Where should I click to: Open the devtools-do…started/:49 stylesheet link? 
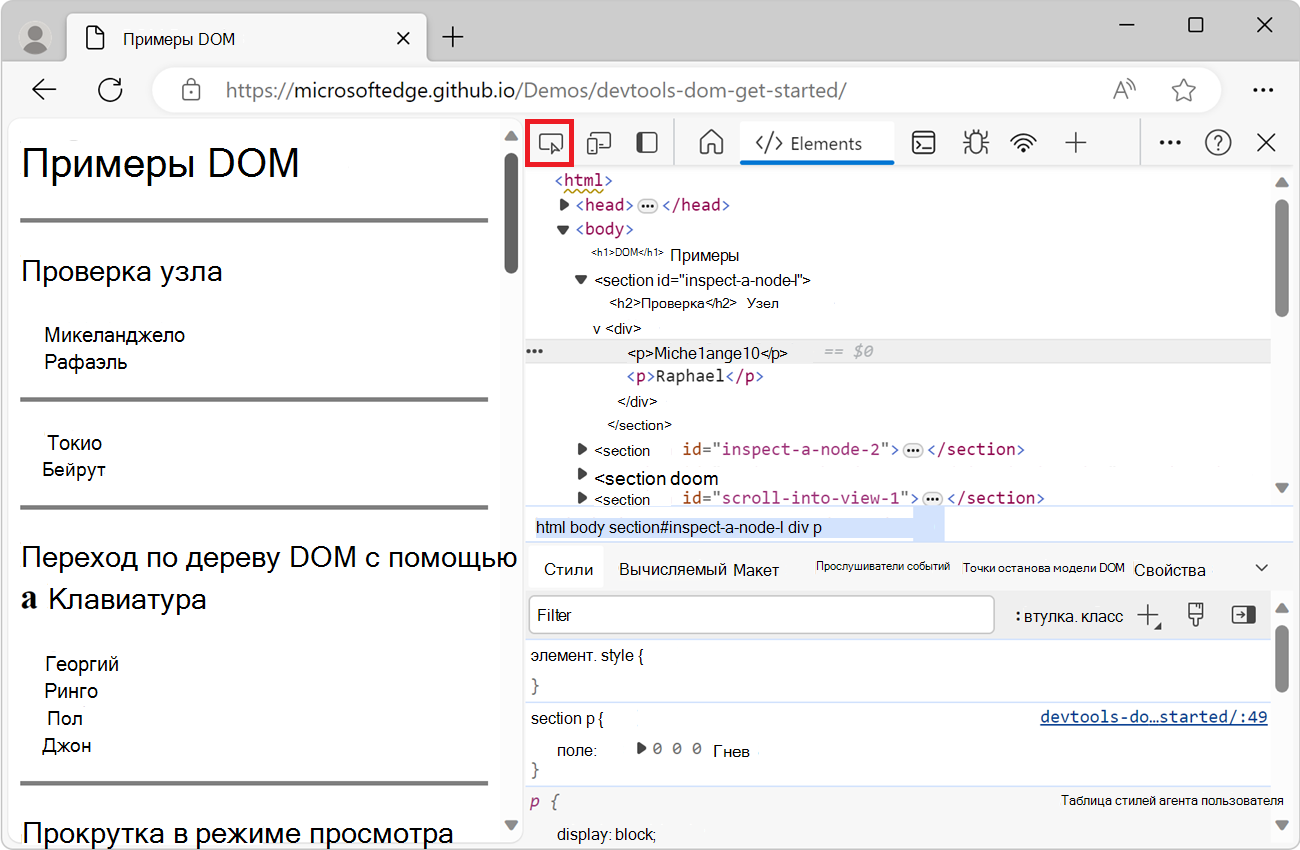(x=1153, y=716)
